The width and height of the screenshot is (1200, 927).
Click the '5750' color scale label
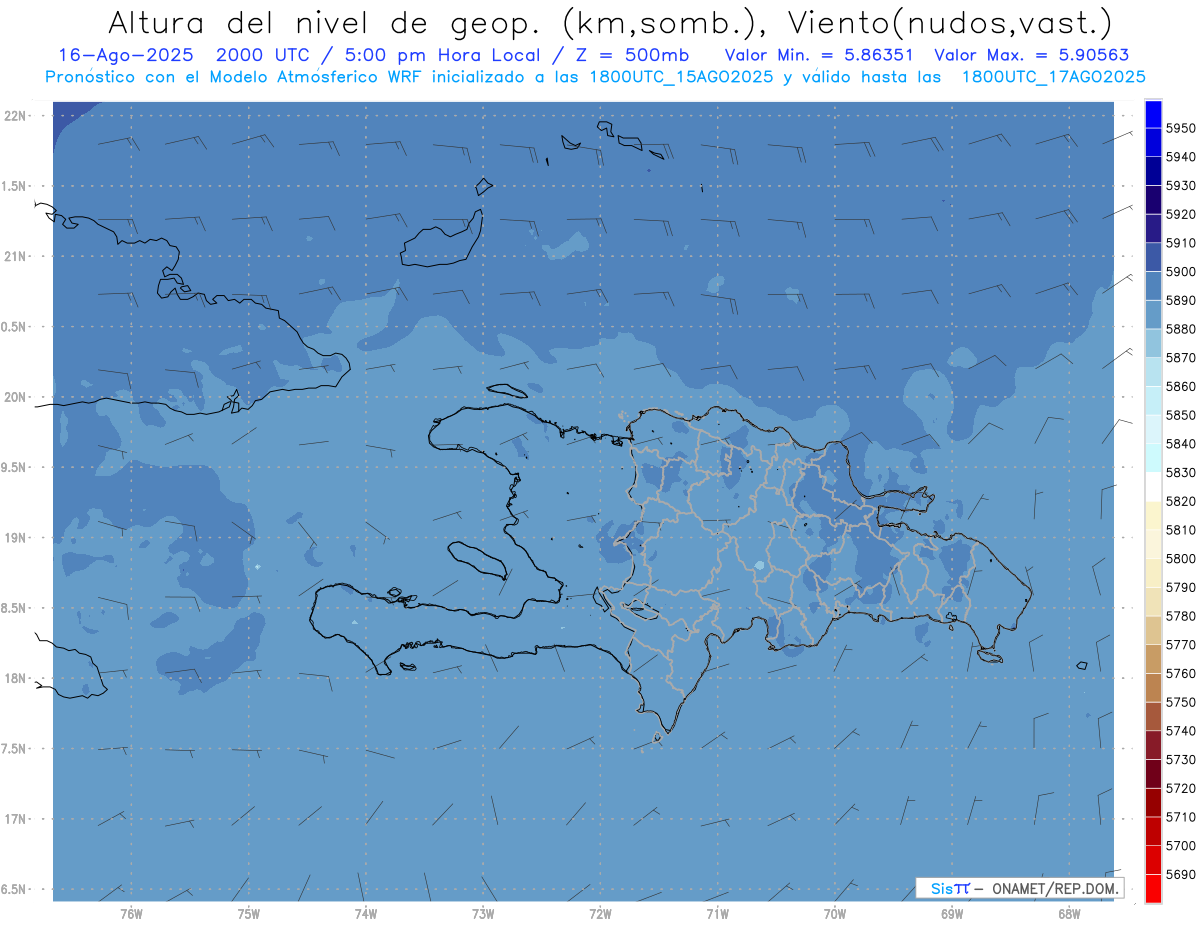1181,701
